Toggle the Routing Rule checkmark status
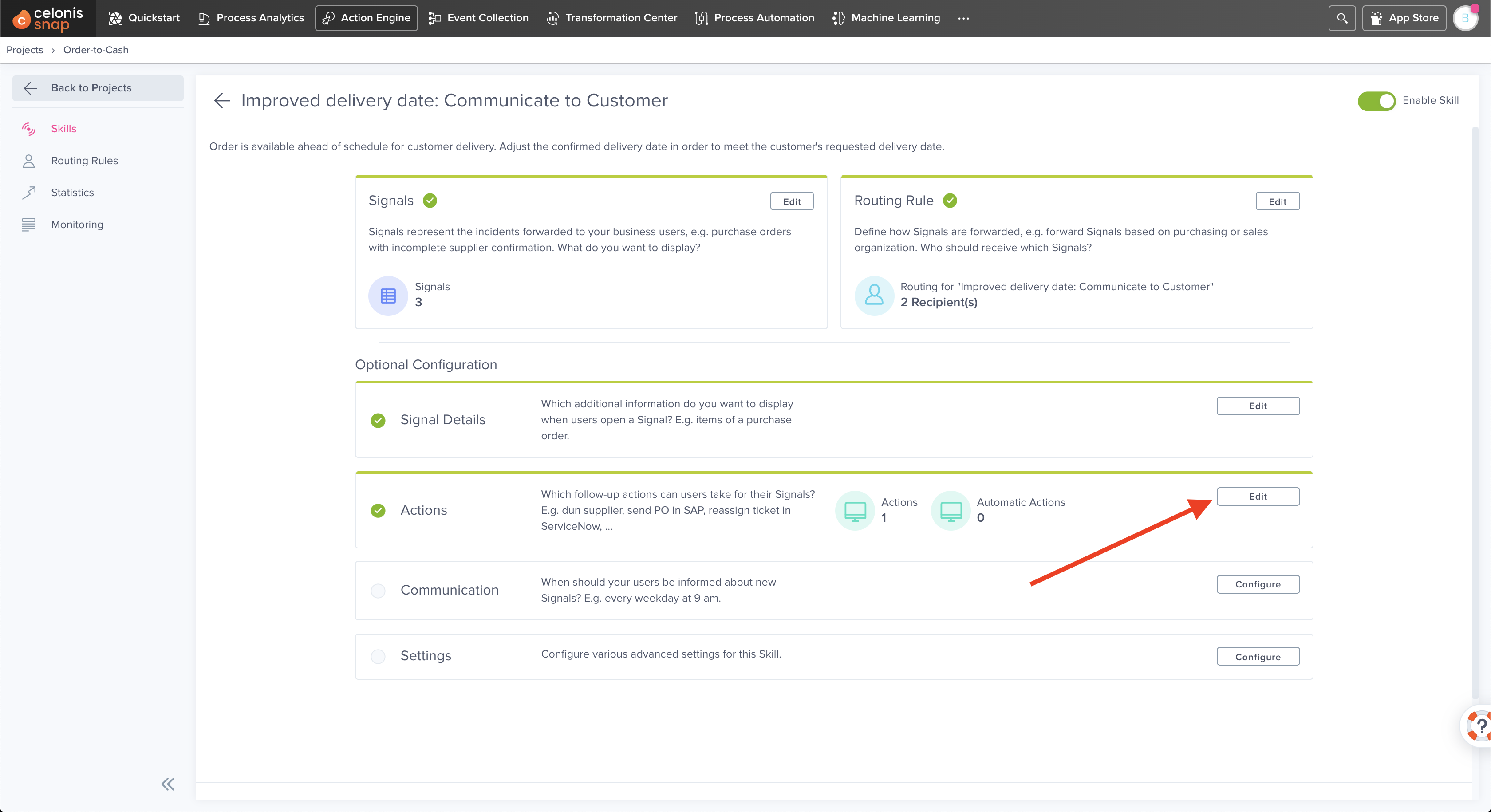Image resolution: width=1491 pixels, height=812 pixels. coord(950,200)
